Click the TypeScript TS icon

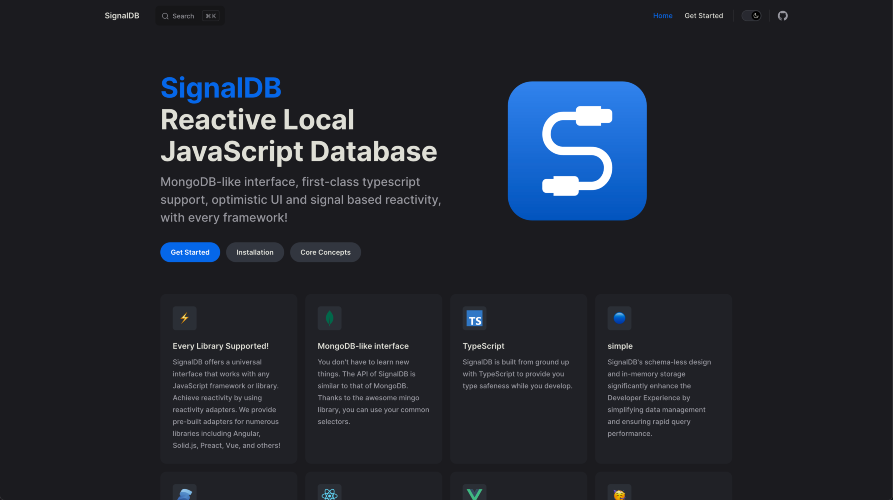[474, 318]
